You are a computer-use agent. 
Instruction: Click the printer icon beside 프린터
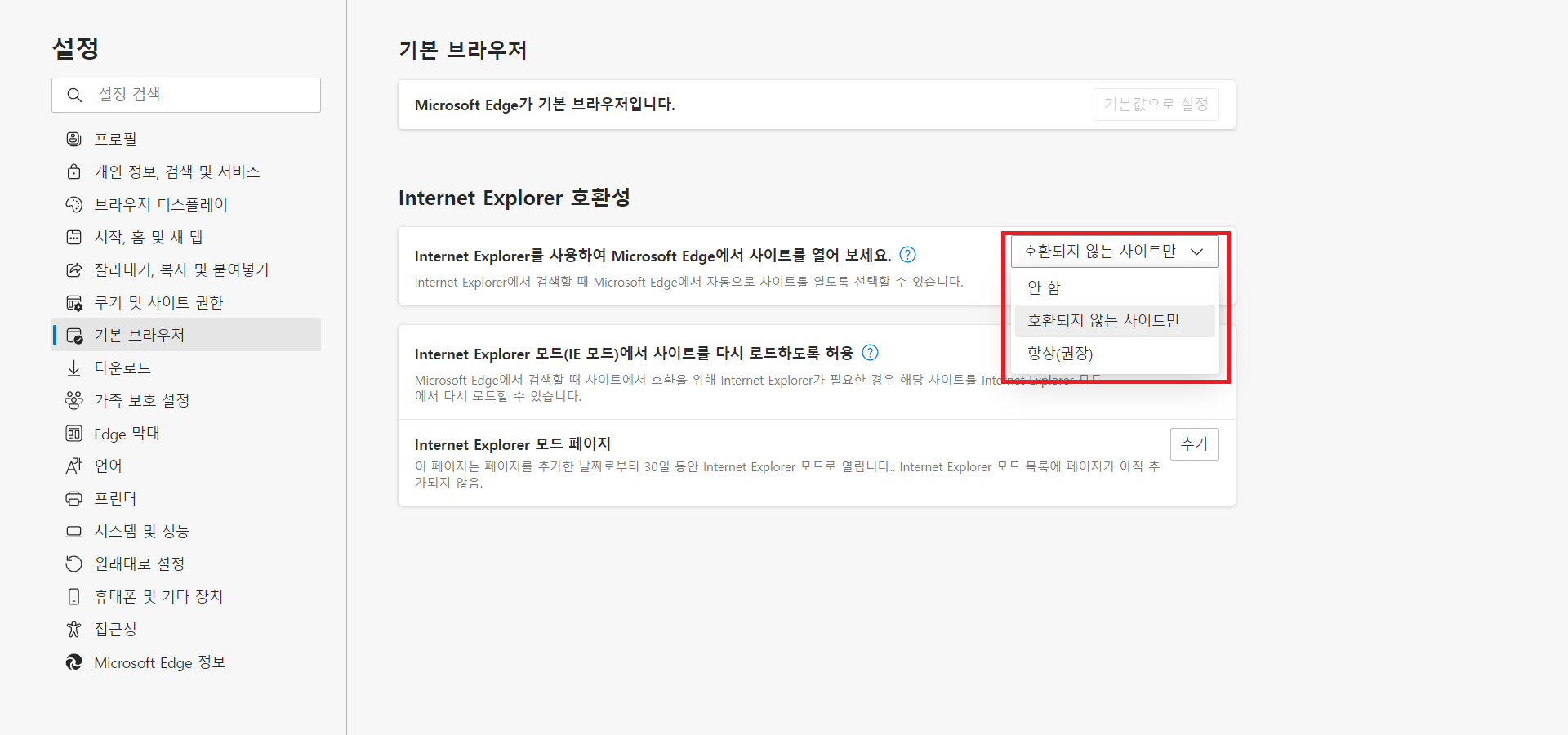point(73,498)
